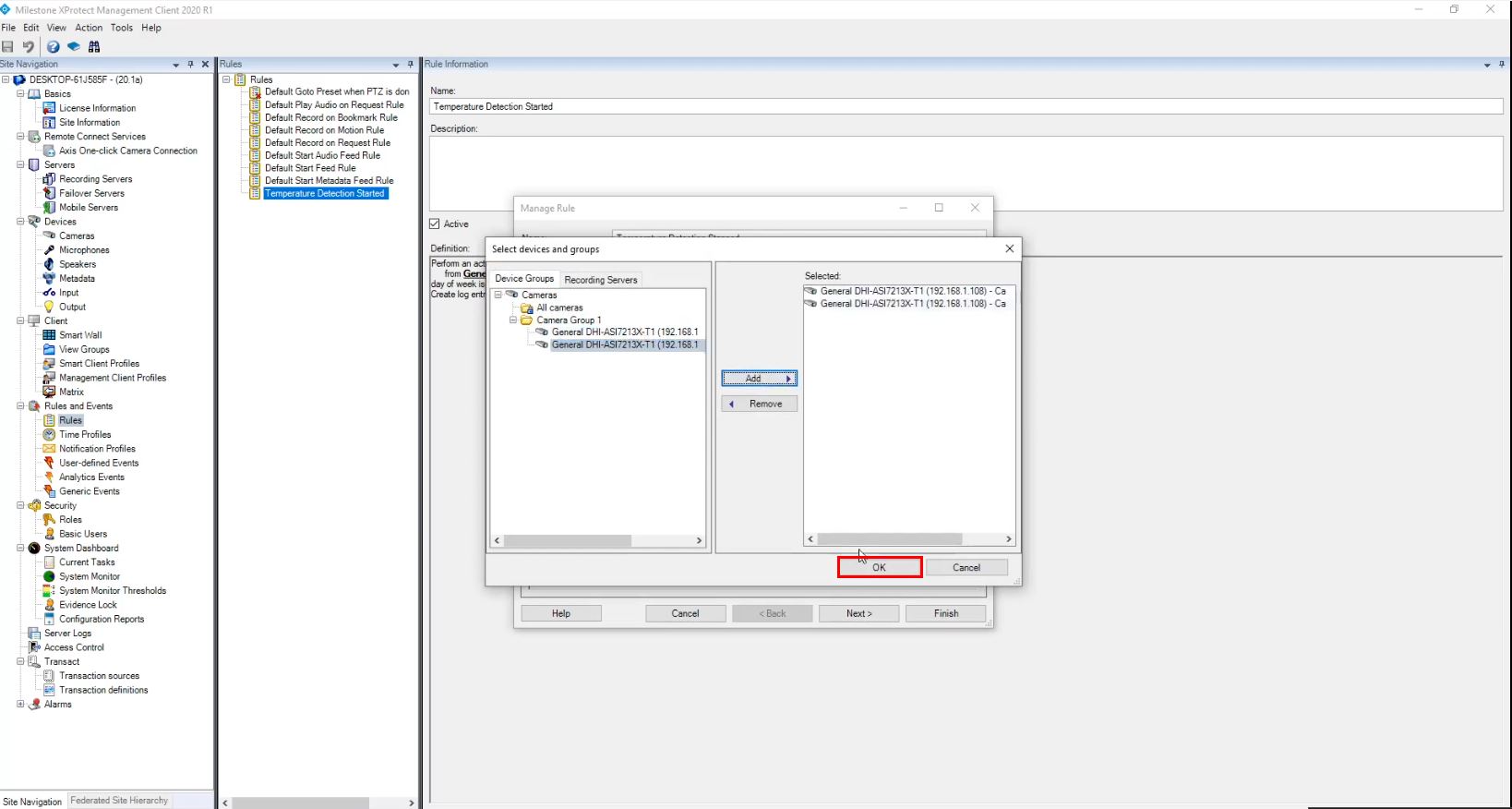Click Help in Manage Rule wizard
Image resolution: width=1512 pixels, height=809 pixels.
561,613
